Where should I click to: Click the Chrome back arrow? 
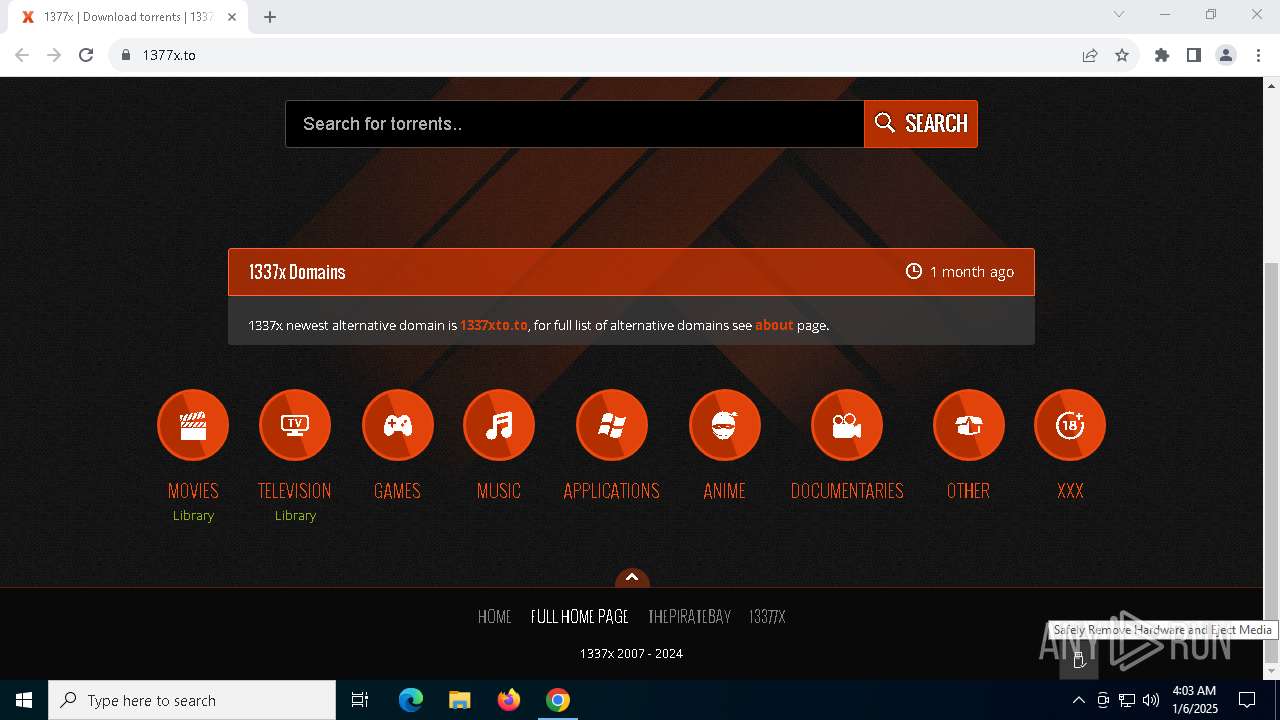tap(22, 55)
